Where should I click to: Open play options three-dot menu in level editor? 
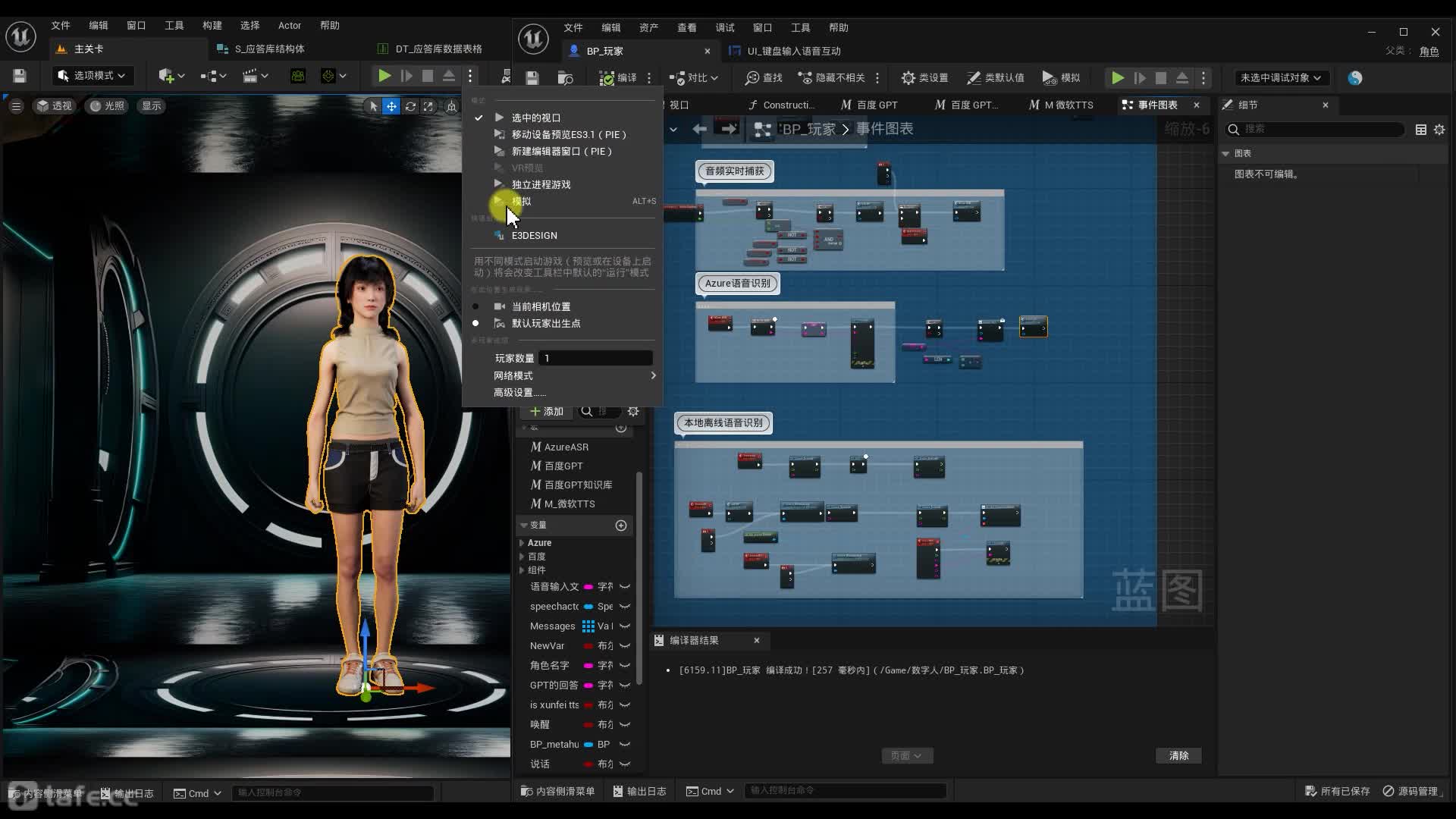470,76
